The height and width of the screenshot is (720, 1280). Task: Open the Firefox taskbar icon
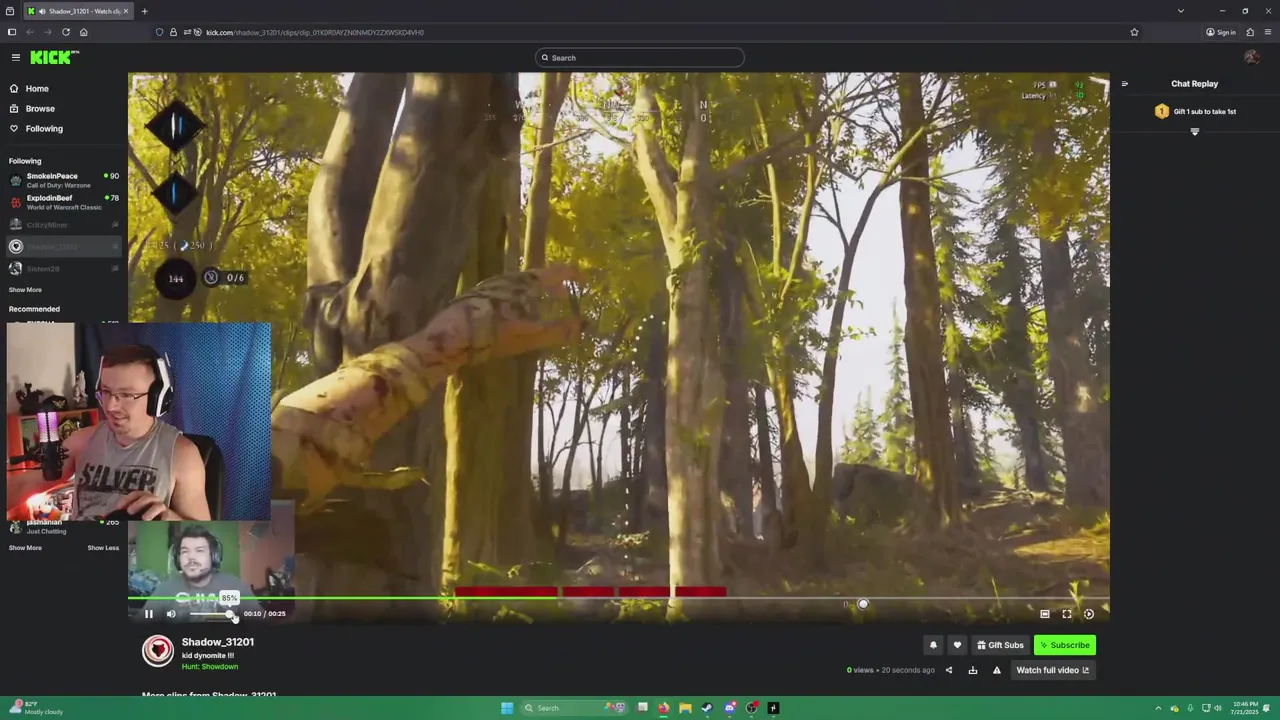(x=663, y=708)
